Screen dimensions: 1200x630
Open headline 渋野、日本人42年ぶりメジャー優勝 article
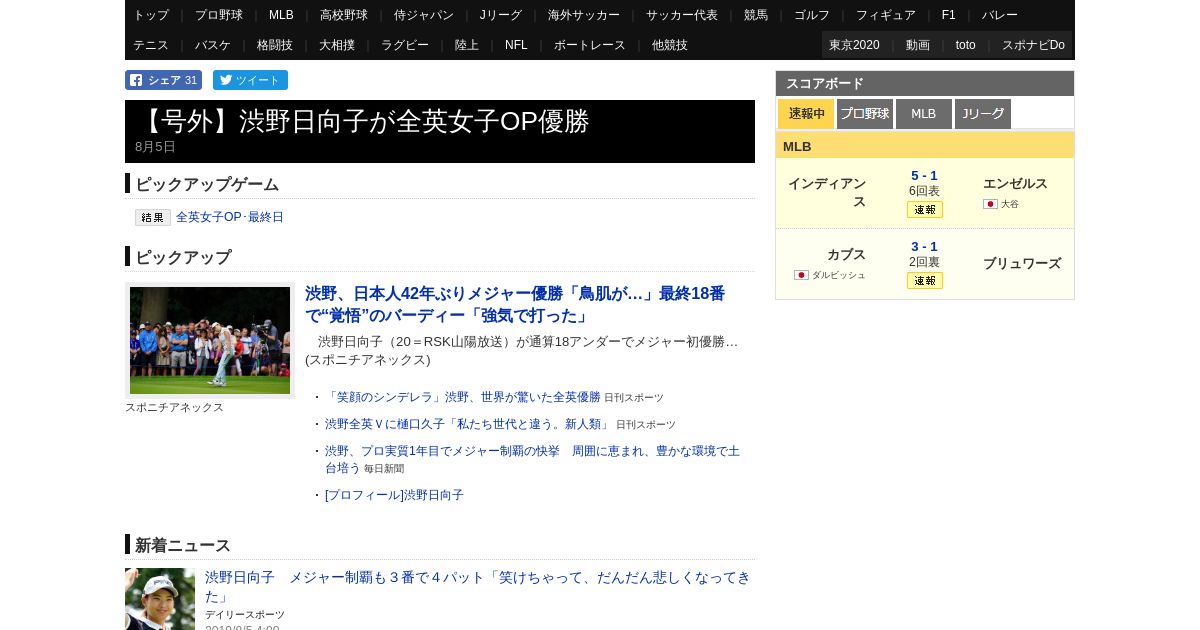tap(515, 304)
